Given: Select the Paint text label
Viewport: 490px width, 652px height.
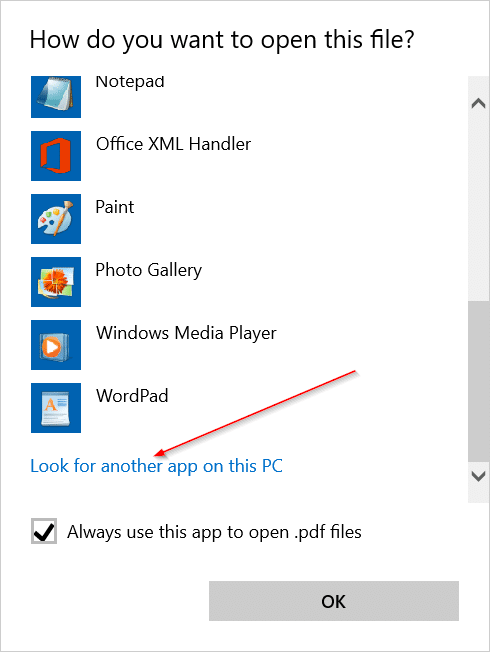Looking at the screenshot, I should point(115,207).
